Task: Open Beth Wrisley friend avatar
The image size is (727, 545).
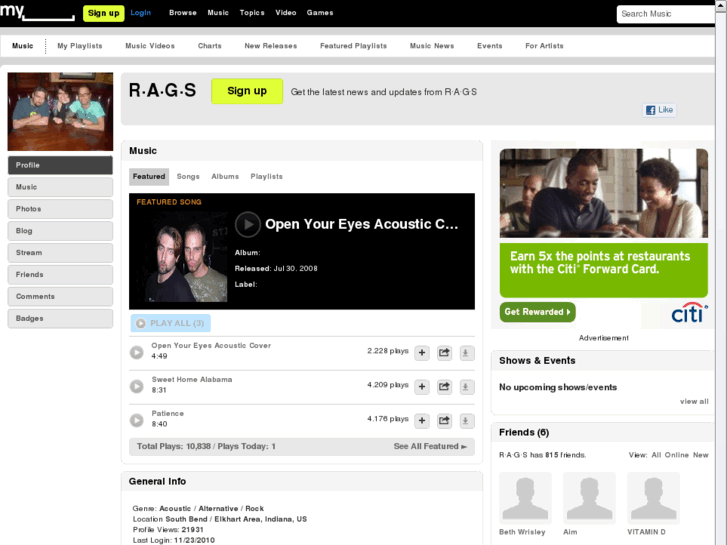Action: point(525,498)
